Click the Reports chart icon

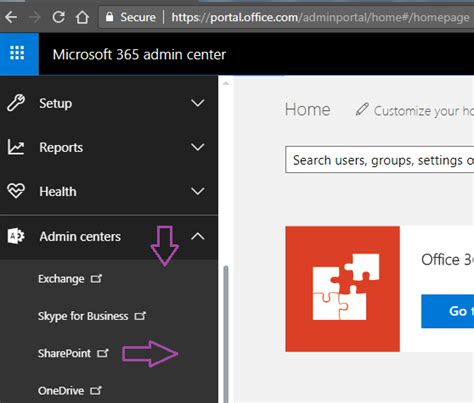pos(16,147)
